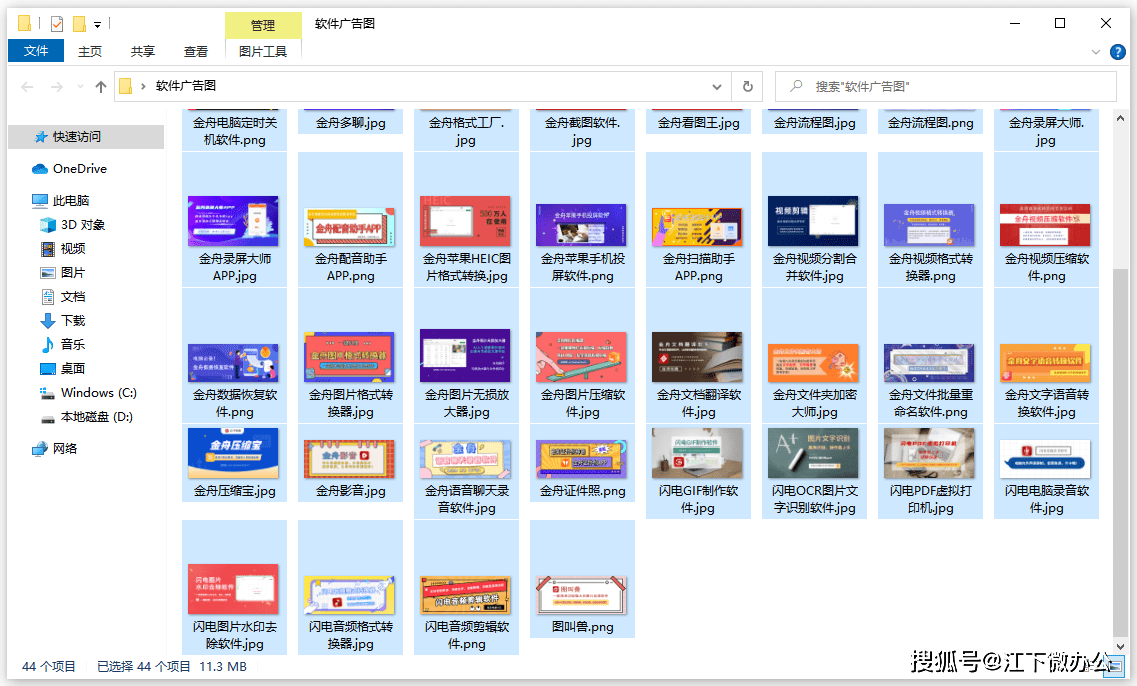The image size is (1137, 686).
Task: Switch to the 图片工具 tab
Action: 263,51
